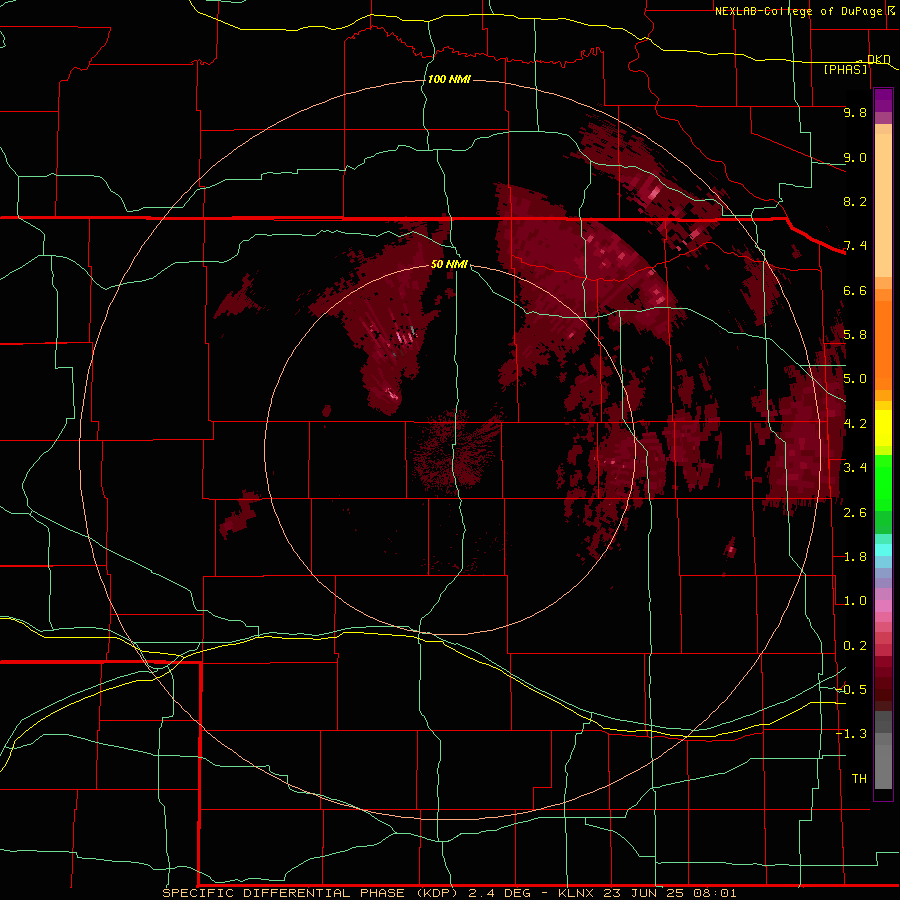
Task: Click the [PHAS] legend header
Action: click(x=845, y=69)
